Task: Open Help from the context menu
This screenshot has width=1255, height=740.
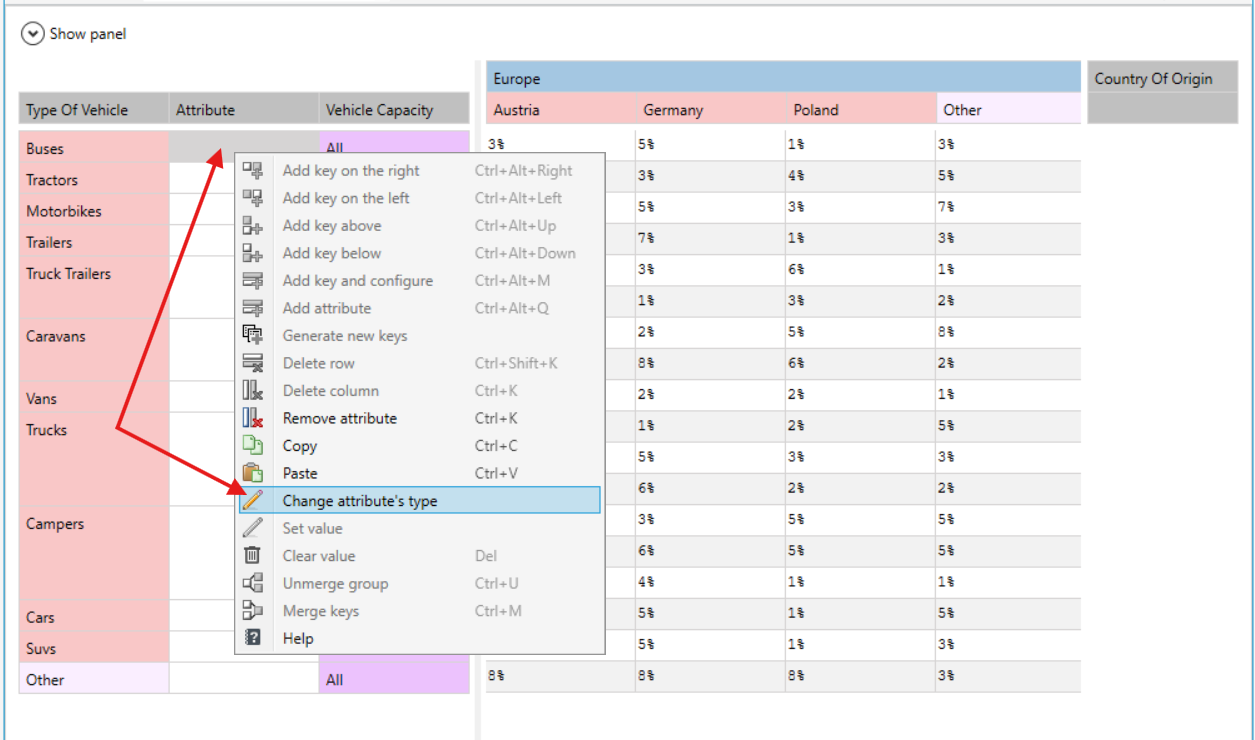Action: [420, 638]
